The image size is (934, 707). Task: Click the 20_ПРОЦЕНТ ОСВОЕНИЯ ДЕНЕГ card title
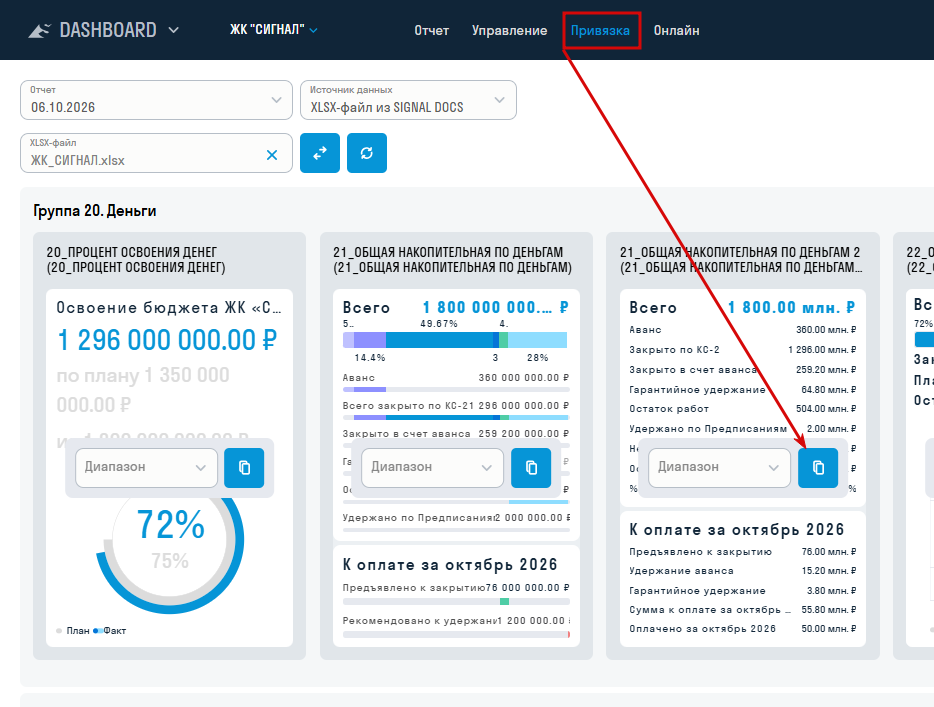coord(136,260)
